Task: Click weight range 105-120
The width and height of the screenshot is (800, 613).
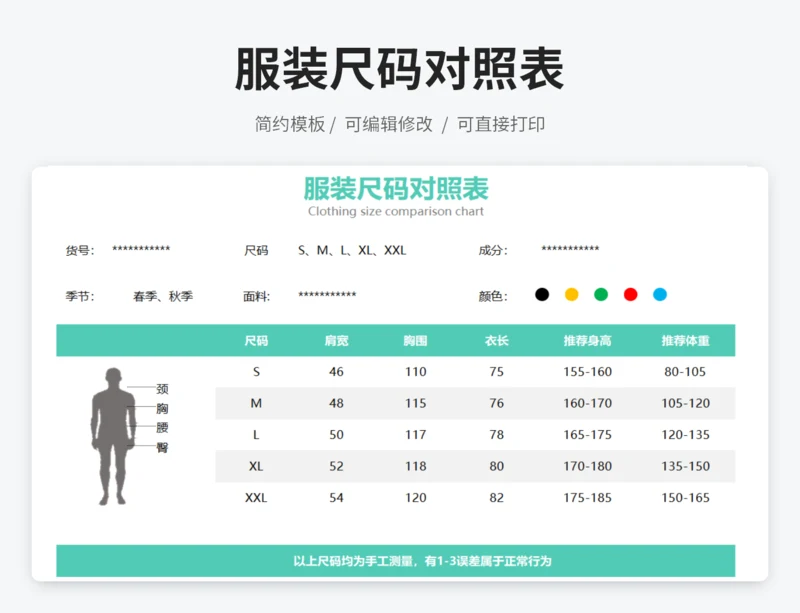Action: click(x=686, y=403)
